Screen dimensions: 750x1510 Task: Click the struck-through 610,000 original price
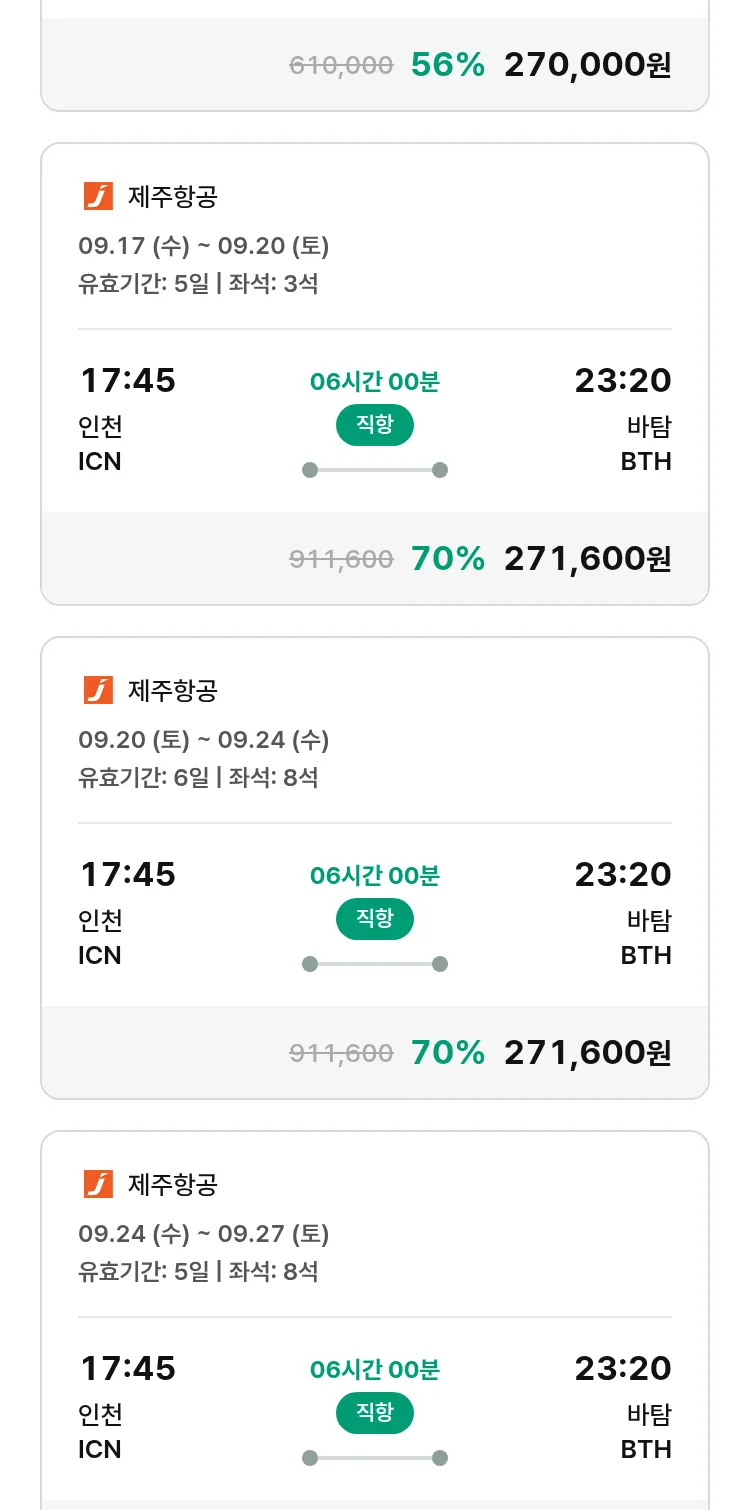coord(341,66)
